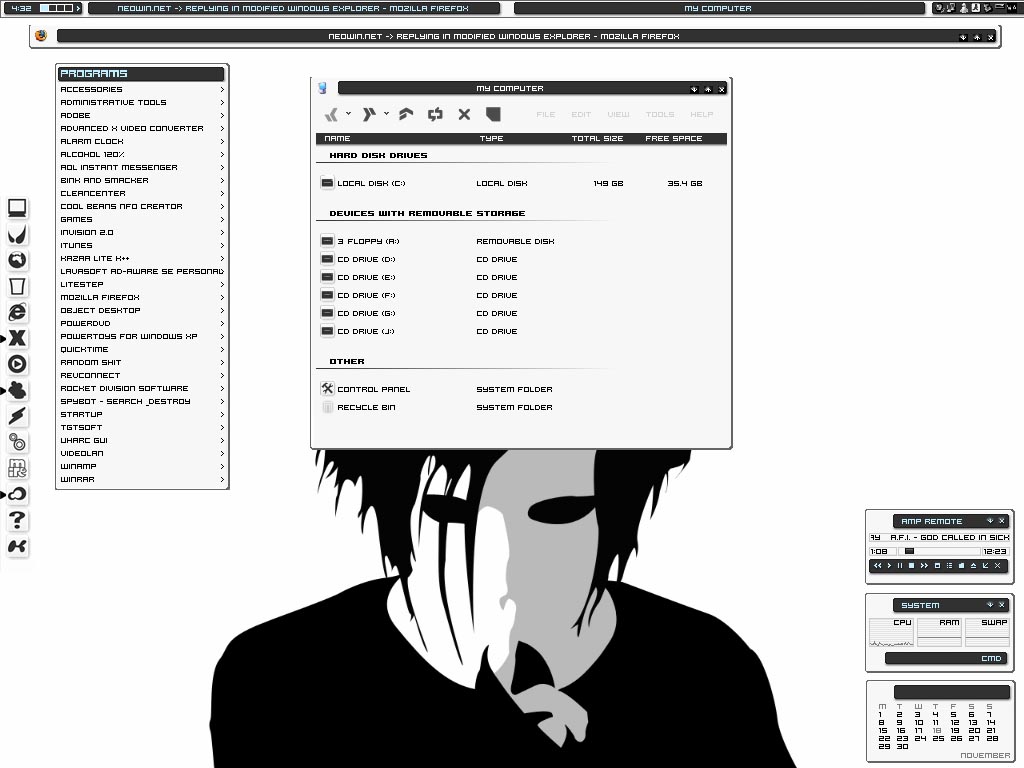This screenshot has width=1024, height=768.
Task: Open the mIRC icon in the left dock
Action: (18, 468)
